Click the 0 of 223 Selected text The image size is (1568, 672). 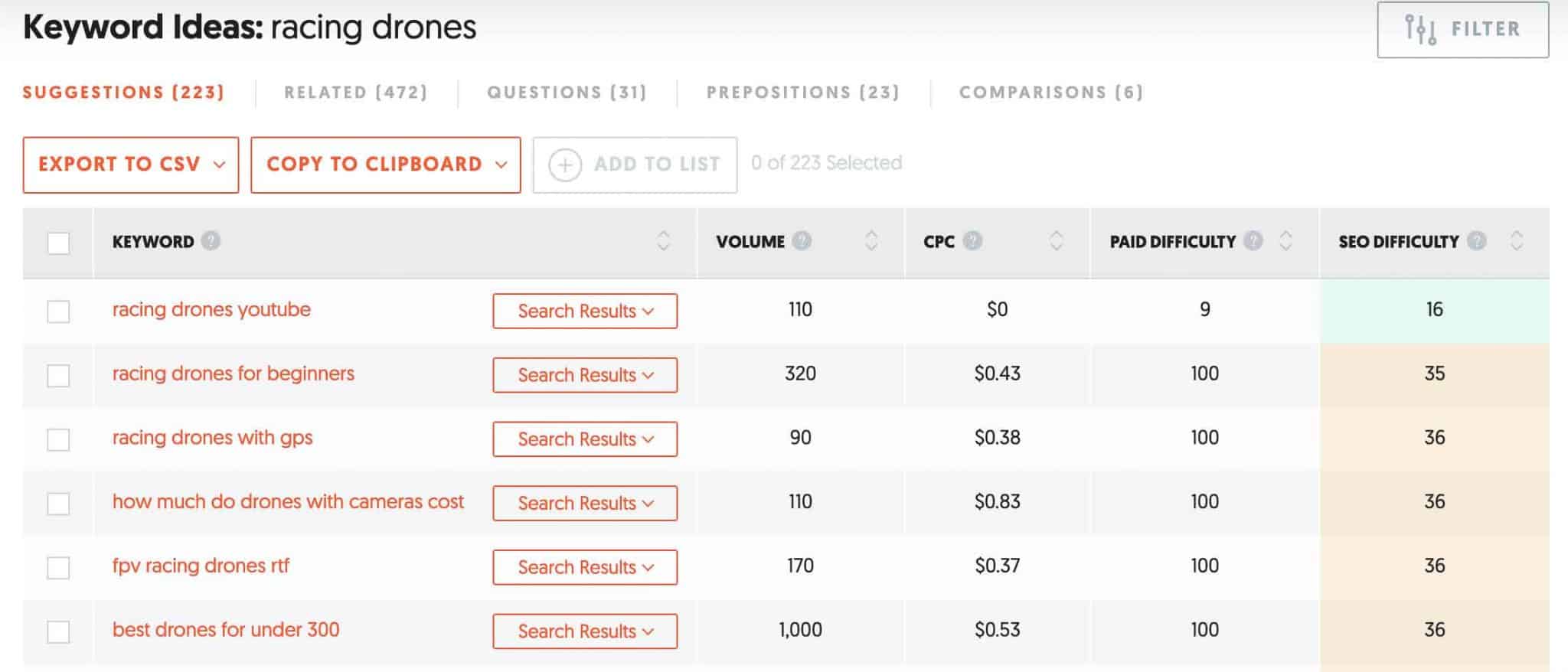pos(826,163)
